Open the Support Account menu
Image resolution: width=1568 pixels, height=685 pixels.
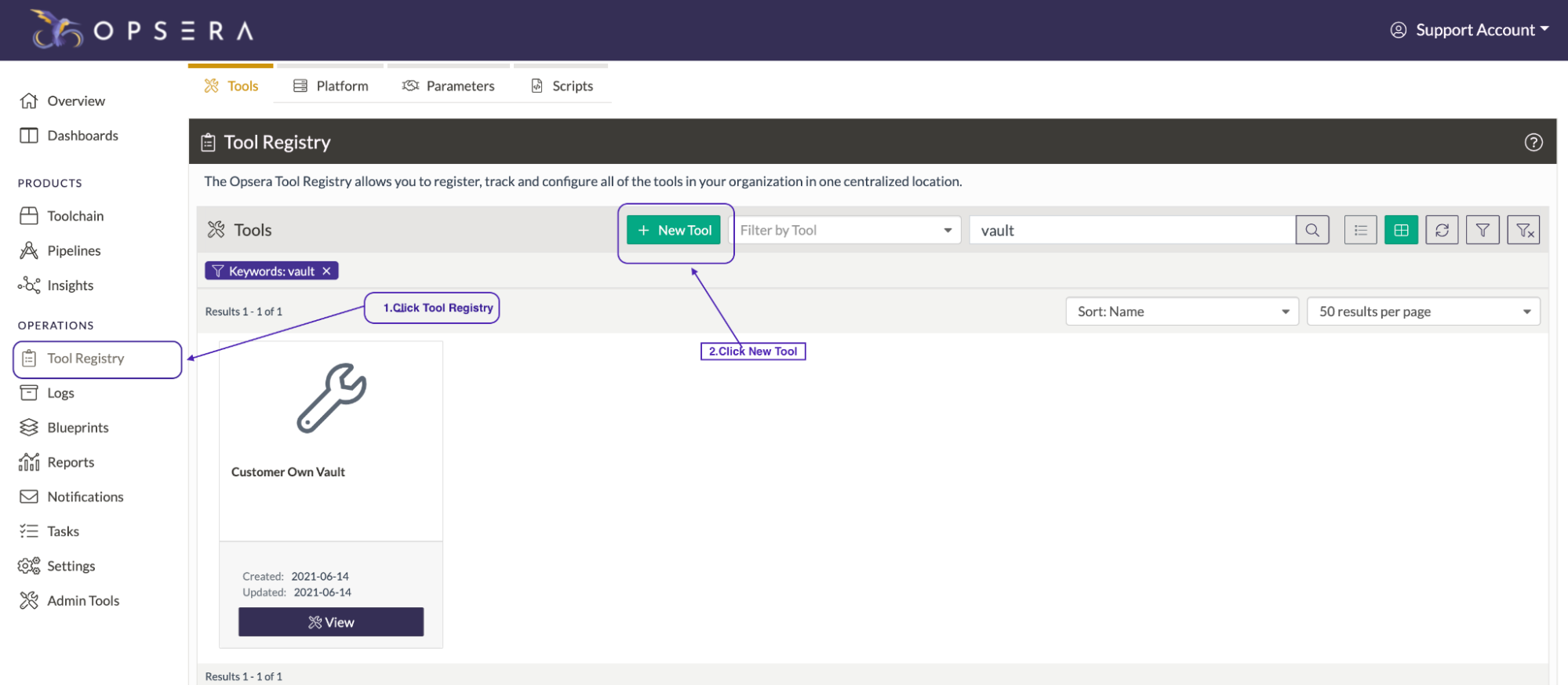(x=1469, y=30)
